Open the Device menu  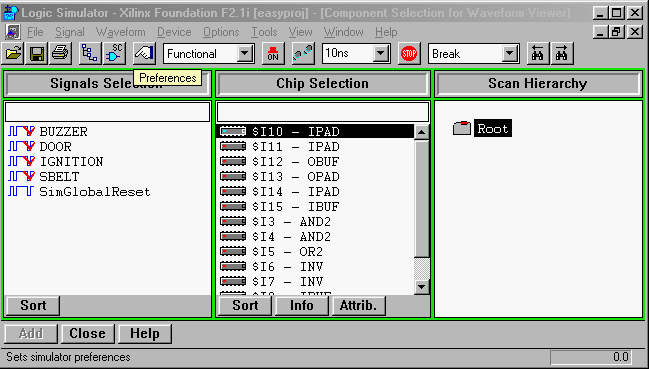point(174,32)
